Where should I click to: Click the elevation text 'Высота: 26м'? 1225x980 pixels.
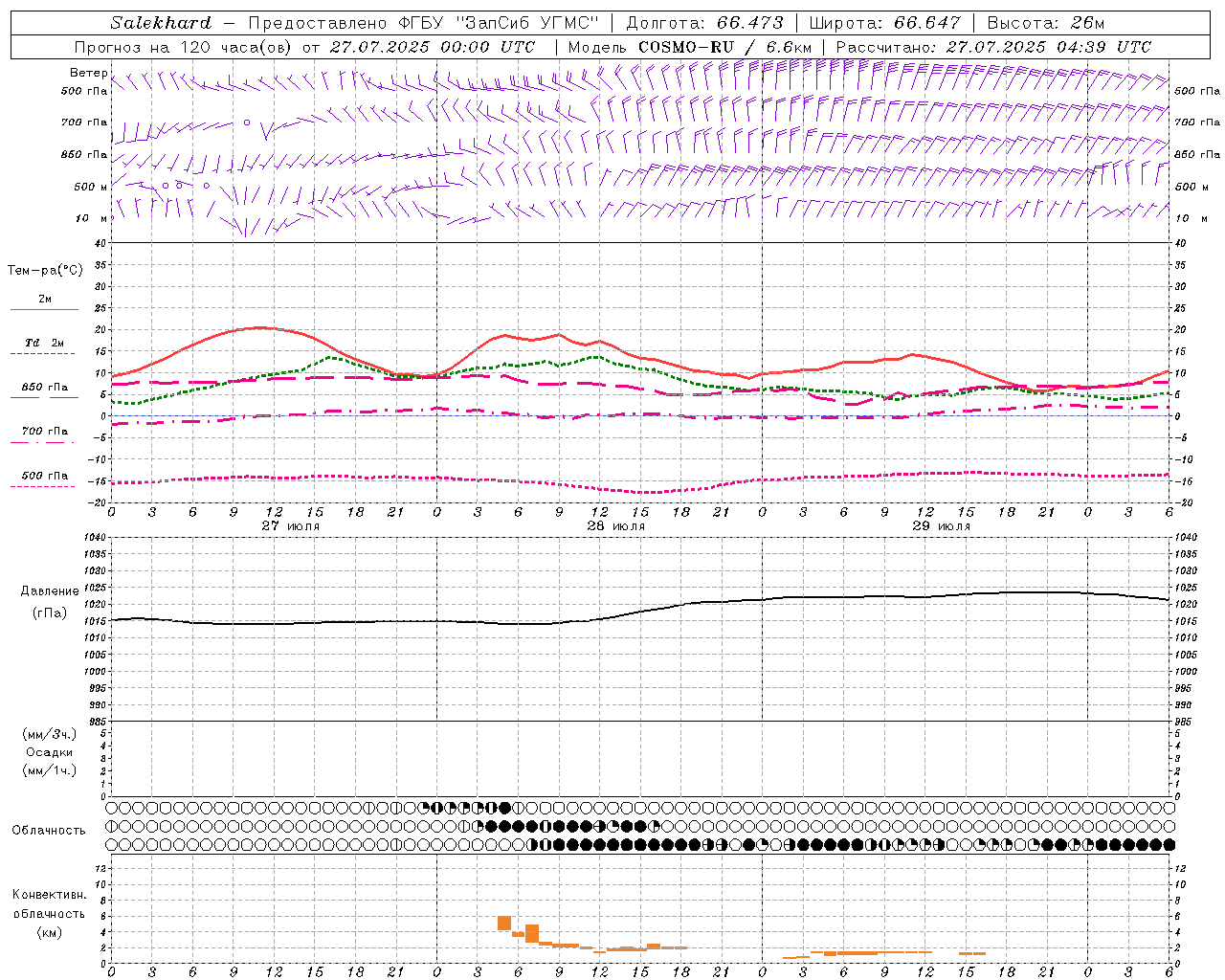[1046, 23]
